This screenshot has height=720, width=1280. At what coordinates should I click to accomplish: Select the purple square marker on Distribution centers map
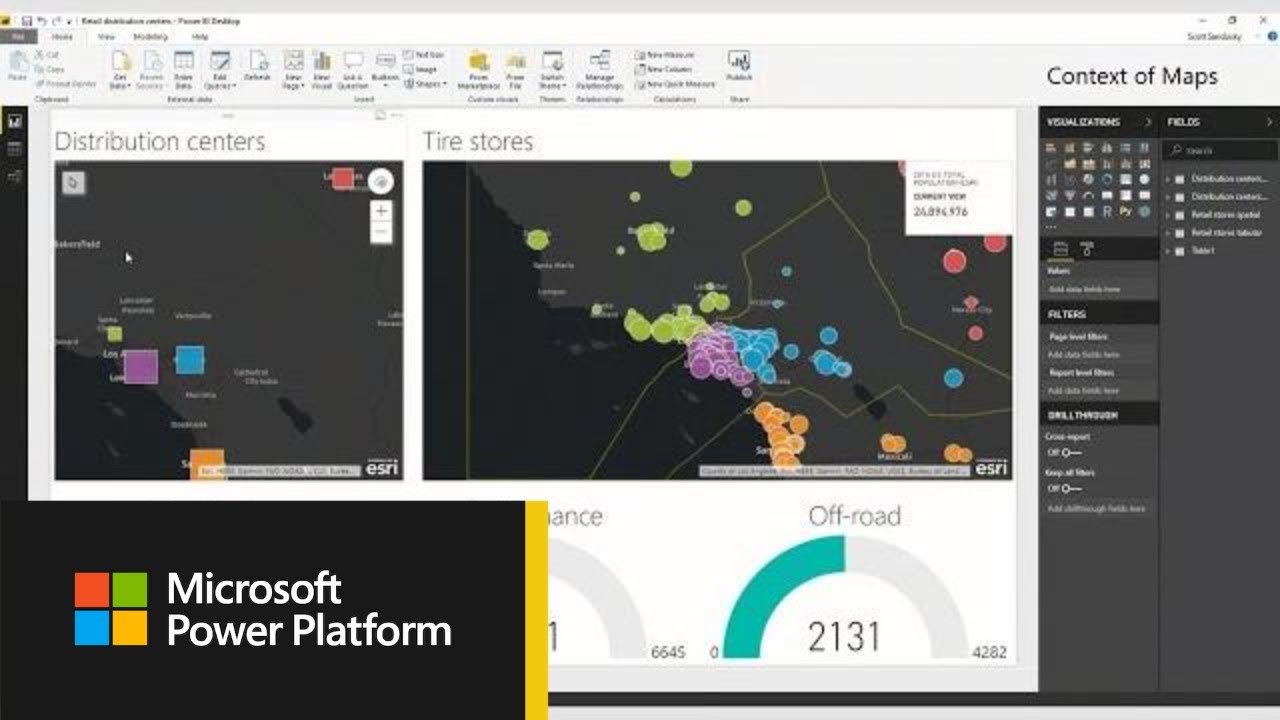coord(140,366)
